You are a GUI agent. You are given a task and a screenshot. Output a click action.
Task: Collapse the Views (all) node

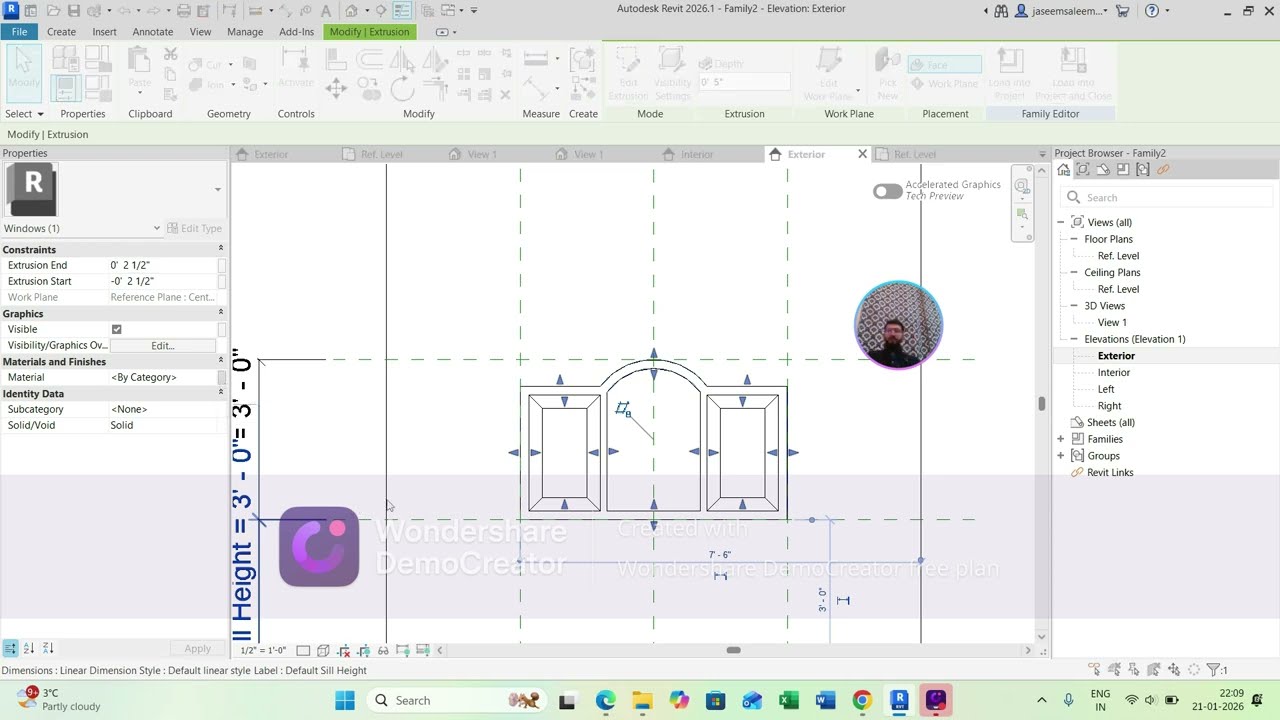[1061, 222]
